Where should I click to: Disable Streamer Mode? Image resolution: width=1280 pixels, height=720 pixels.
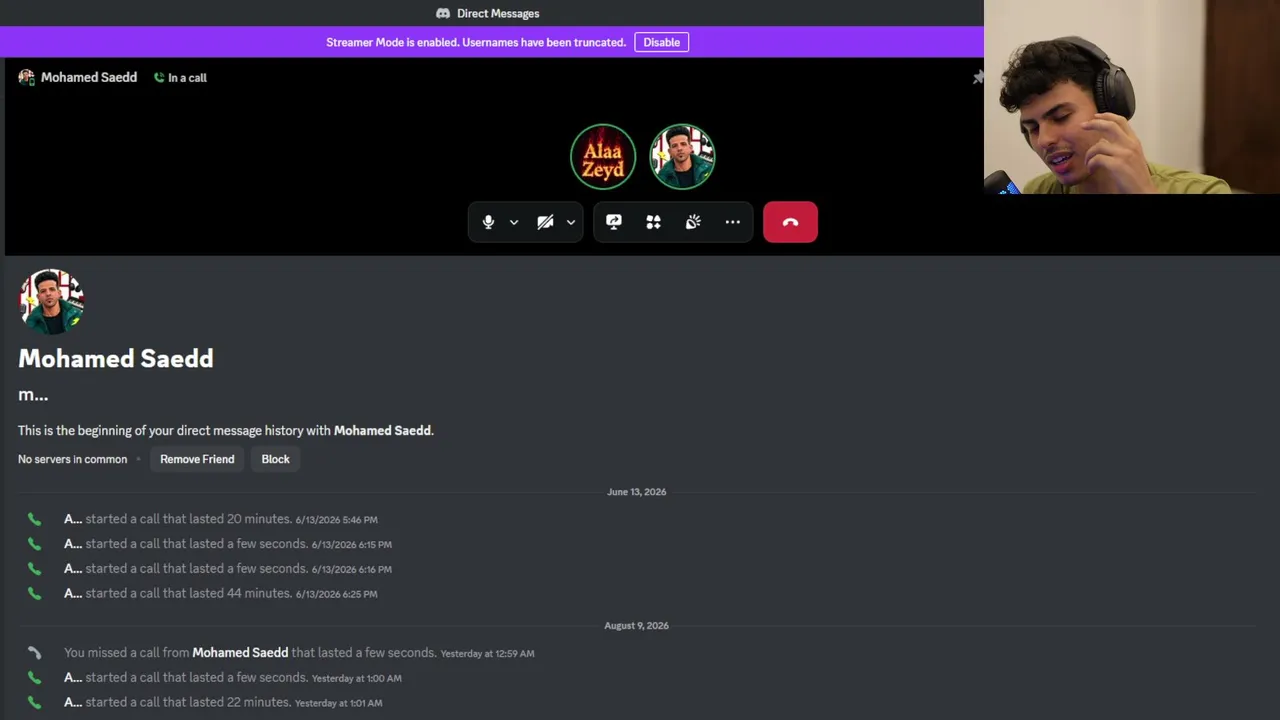661,42
